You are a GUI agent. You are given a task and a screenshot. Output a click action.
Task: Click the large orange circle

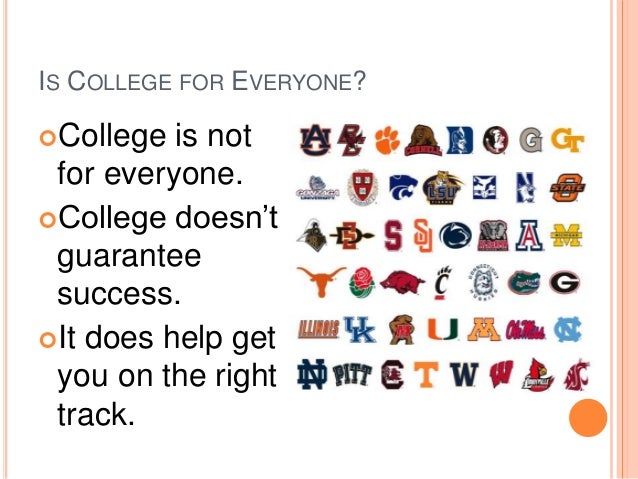(588, 418)
